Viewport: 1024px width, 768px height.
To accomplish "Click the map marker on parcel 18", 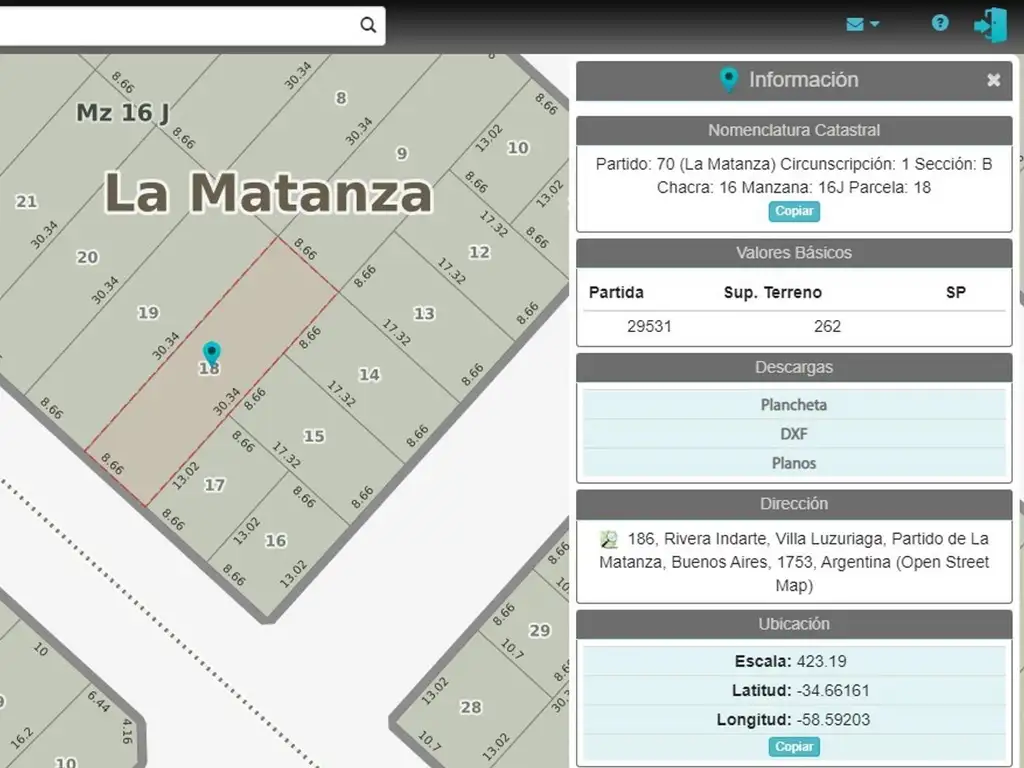I will pos(211,353).
